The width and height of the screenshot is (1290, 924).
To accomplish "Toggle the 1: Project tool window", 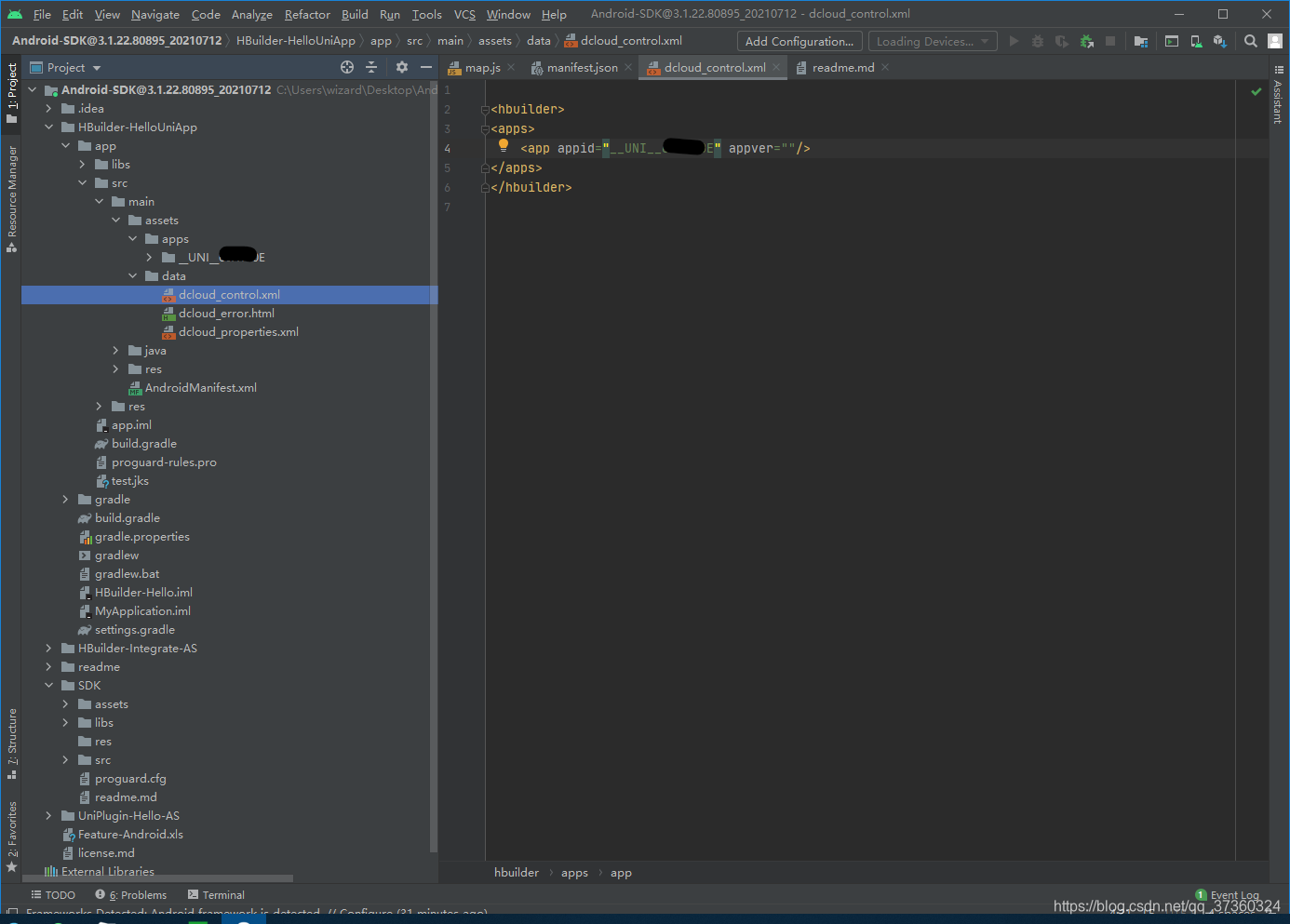I will coord(12,93).
